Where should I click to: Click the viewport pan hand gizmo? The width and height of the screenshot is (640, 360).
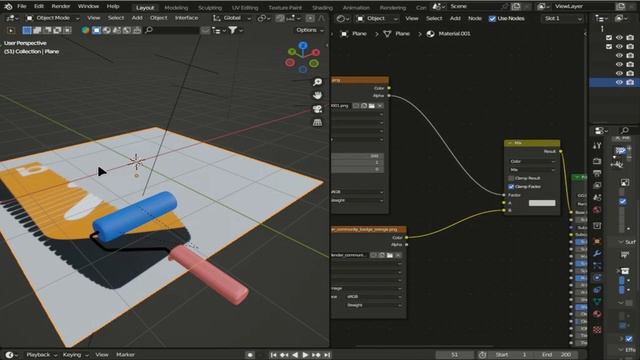click(317, 96)
